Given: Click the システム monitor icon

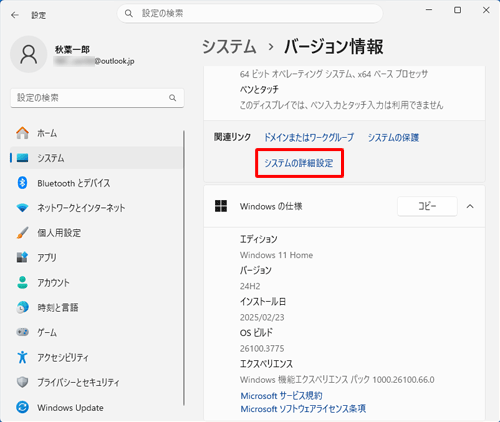Looking at the screenshot, I should tap(22, 158).
